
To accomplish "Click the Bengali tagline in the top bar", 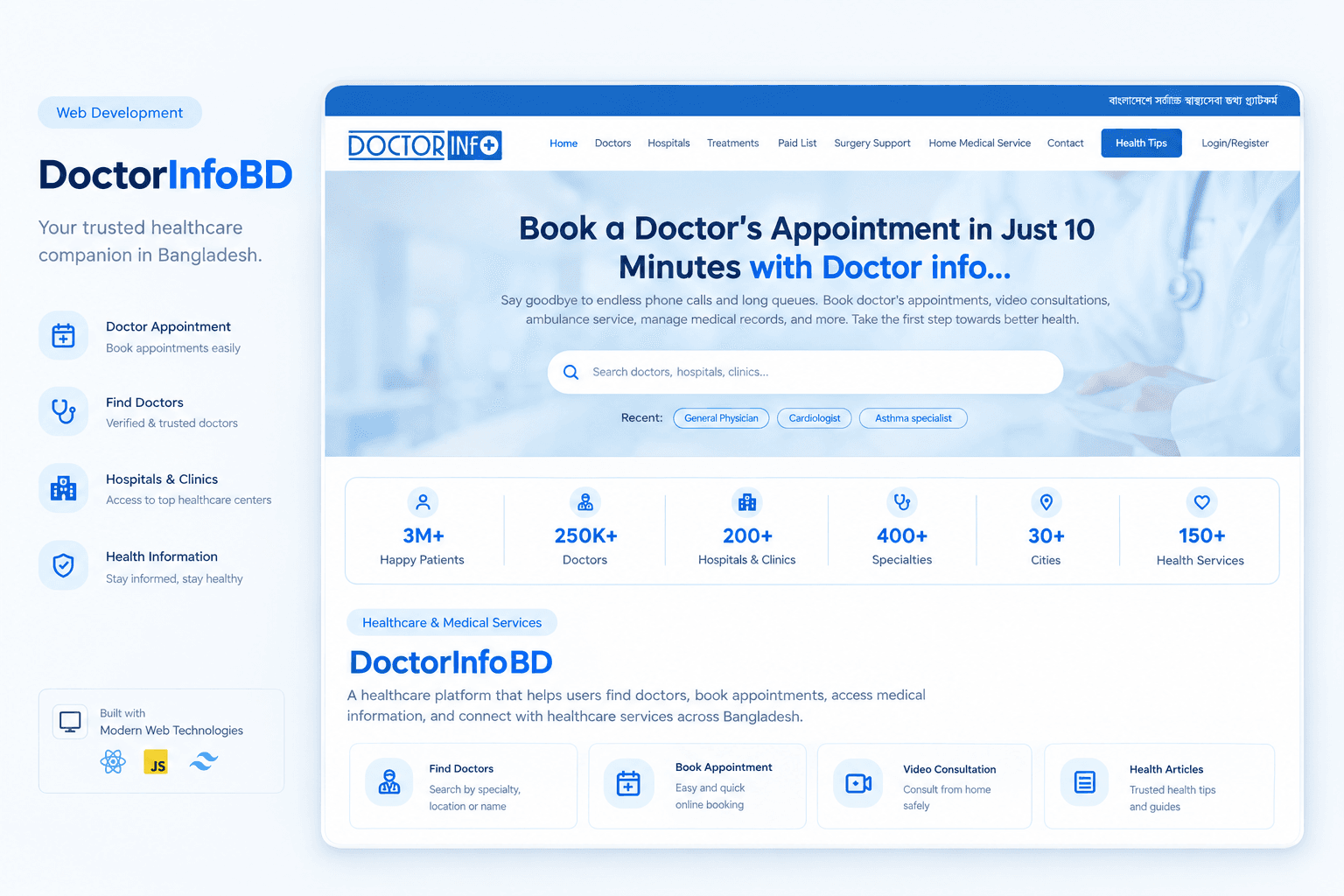I will click(1193, 101).
